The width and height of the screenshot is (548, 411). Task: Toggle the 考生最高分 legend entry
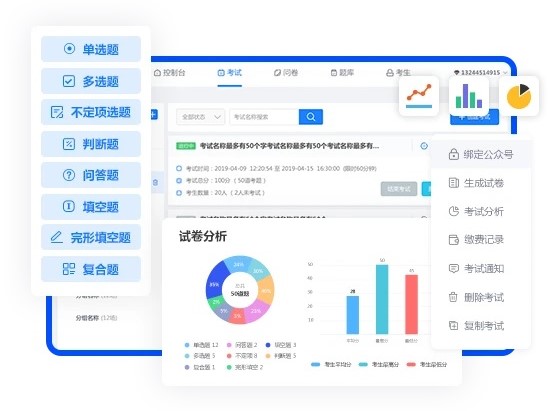pos(378,365)
